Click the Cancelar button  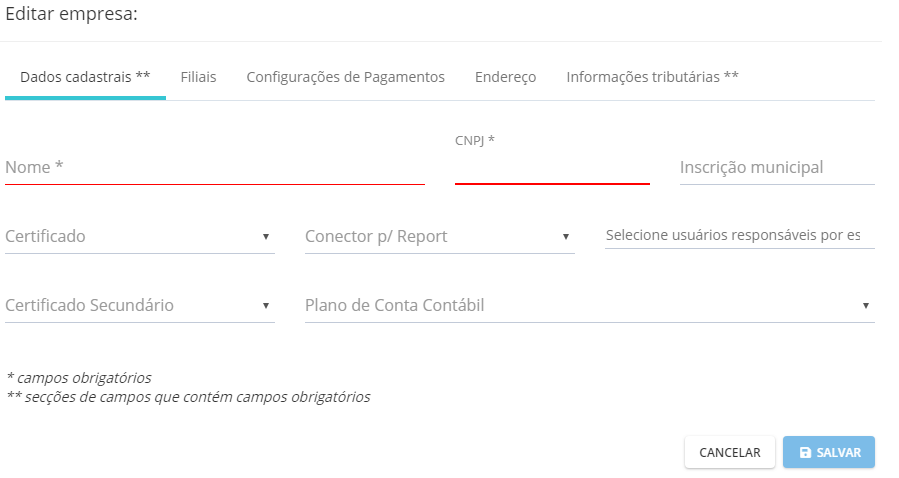pyautogui.click(x=730, y=453)
